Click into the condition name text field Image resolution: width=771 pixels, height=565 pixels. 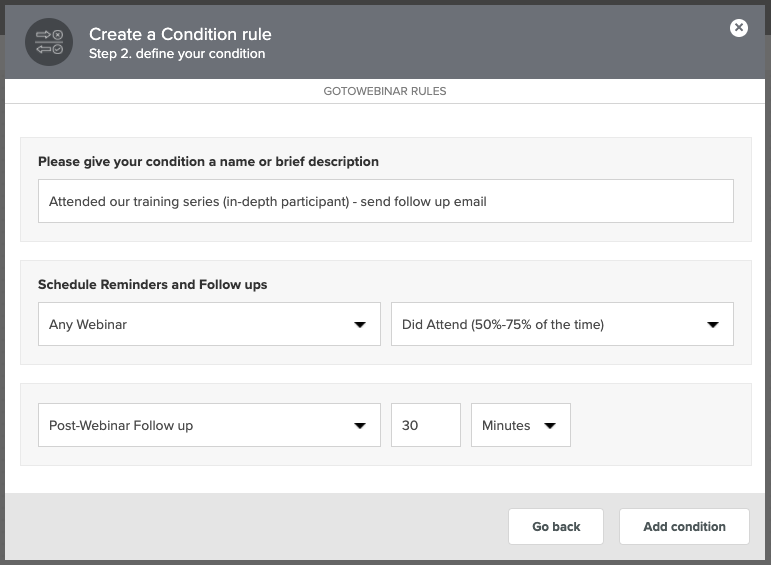386,201
